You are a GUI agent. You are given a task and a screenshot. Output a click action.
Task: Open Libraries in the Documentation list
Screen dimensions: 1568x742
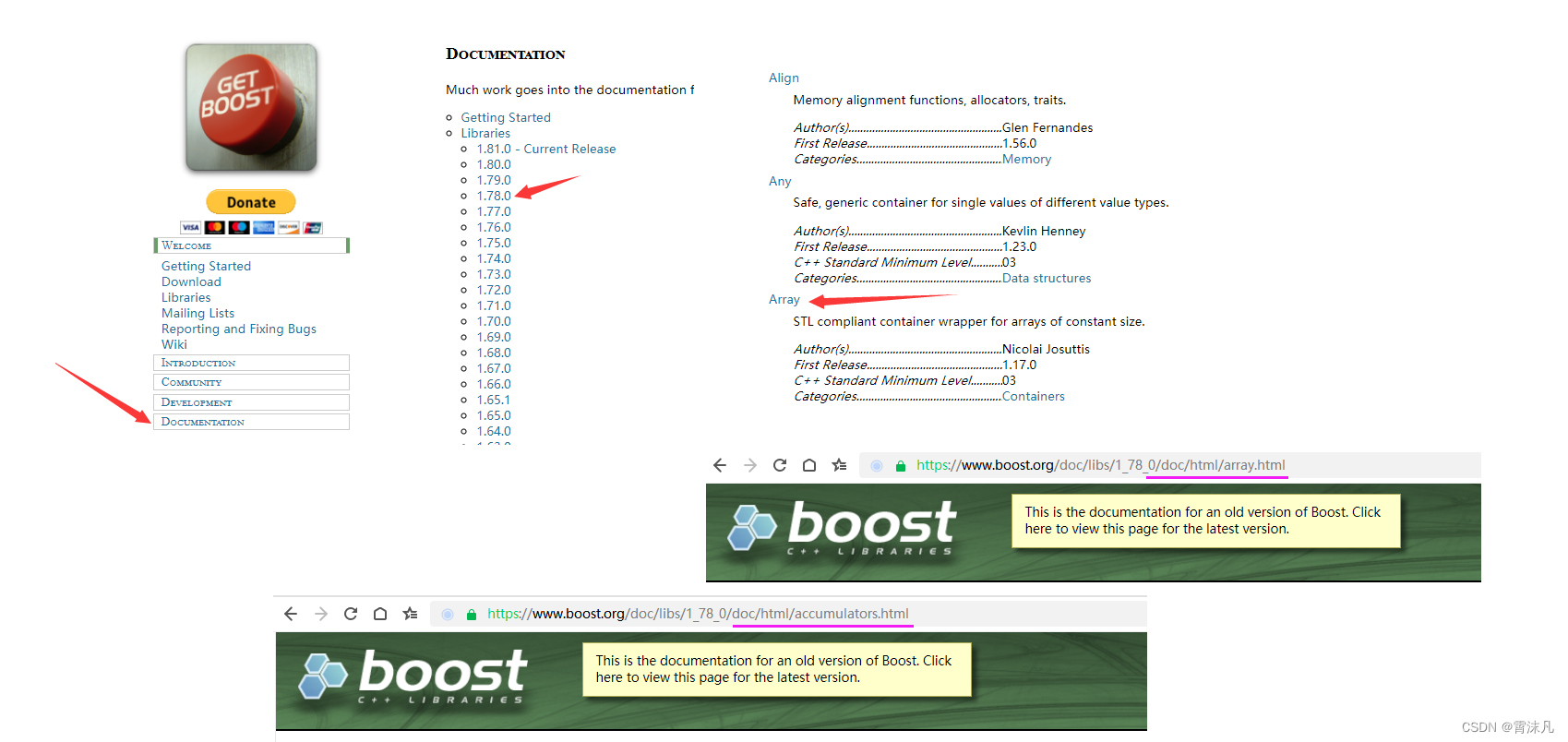[485, 133]
